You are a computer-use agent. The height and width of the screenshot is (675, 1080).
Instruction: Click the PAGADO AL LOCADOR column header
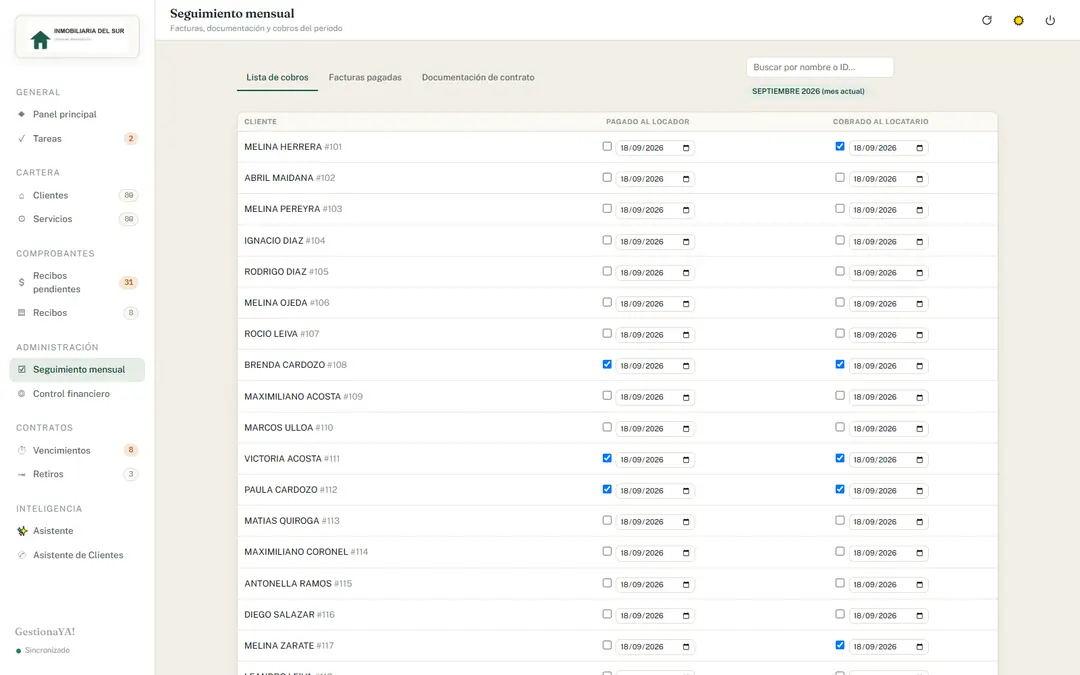point(647,121)
